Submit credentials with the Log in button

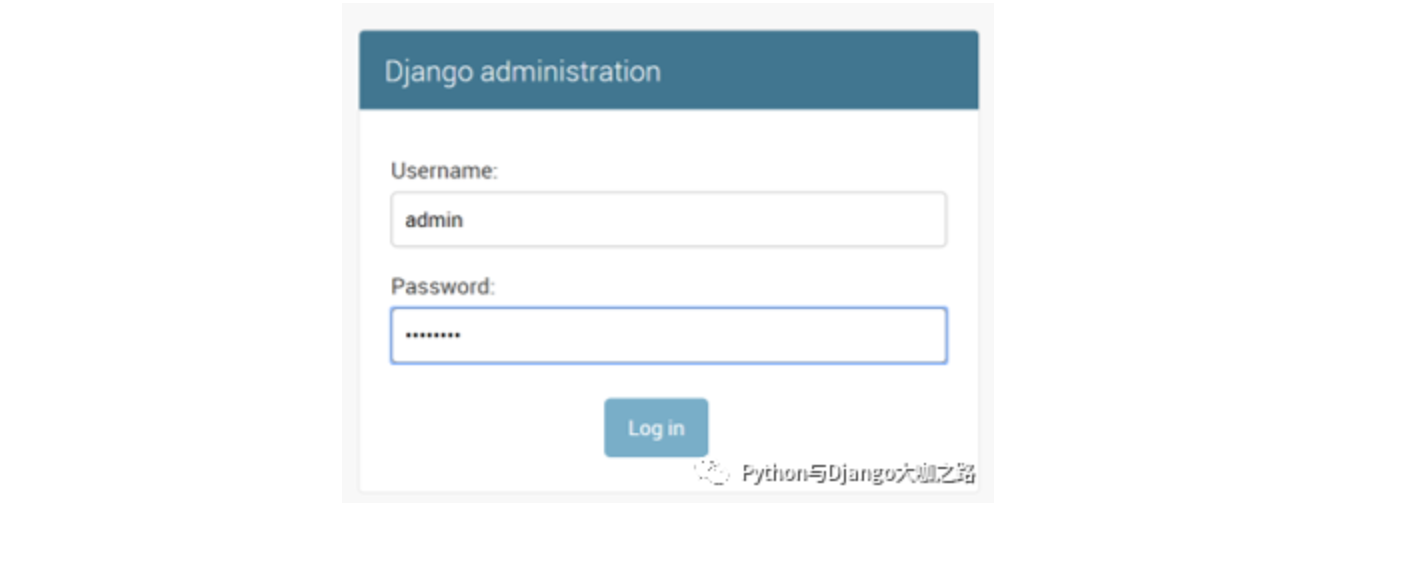(x=656, y=428)
